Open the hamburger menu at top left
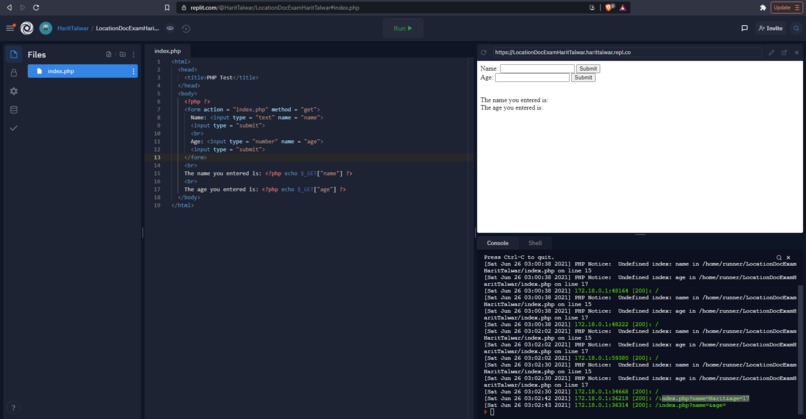This screenshot has width=806, height=419. tap(10, 28)
